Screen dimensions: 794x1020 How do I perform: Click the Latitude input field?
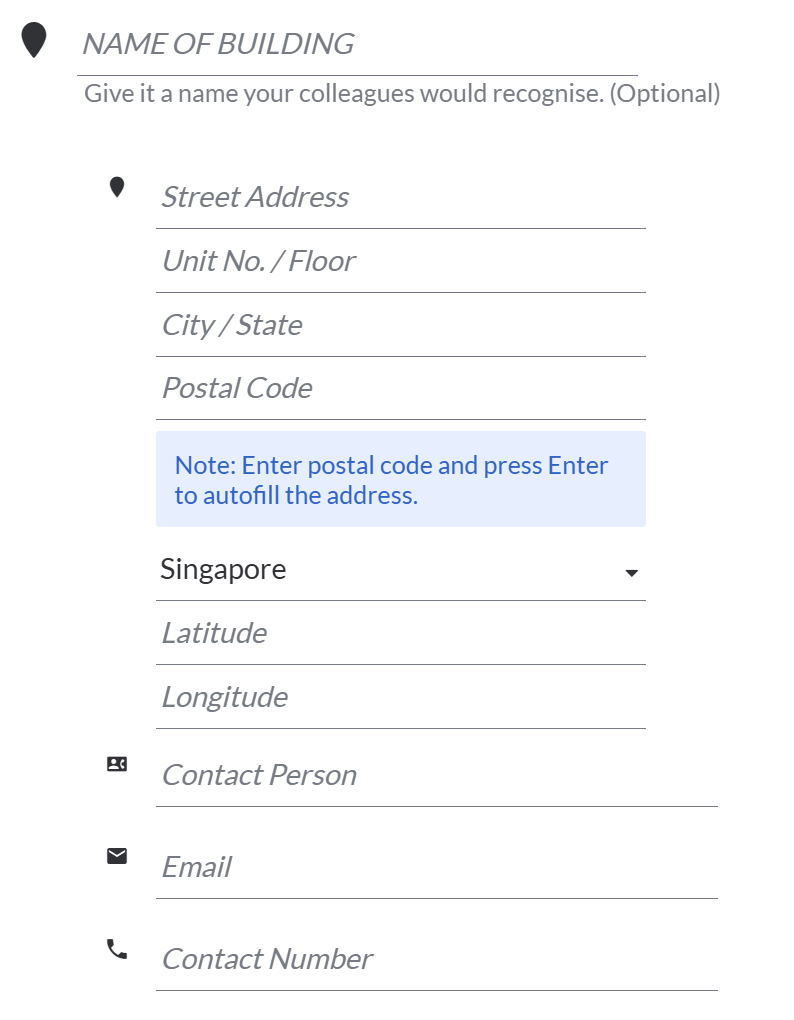tap(400, 633)
